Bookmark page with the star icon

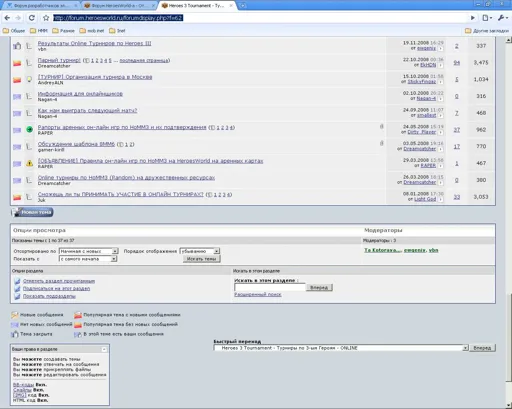[x=46, y=18]
